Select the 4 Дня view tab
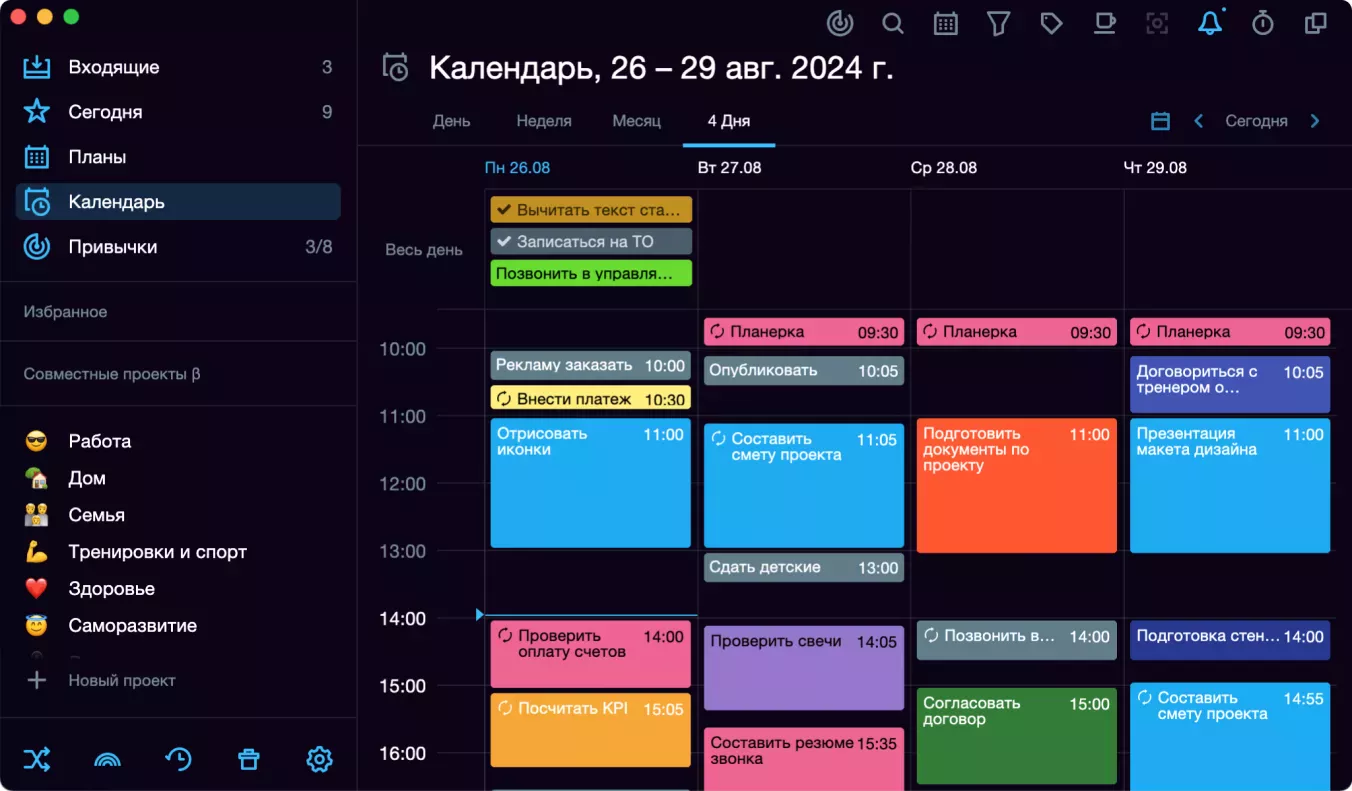Image resolution: width=1352 pixels, height=791 pixels. tap(729, 120)
